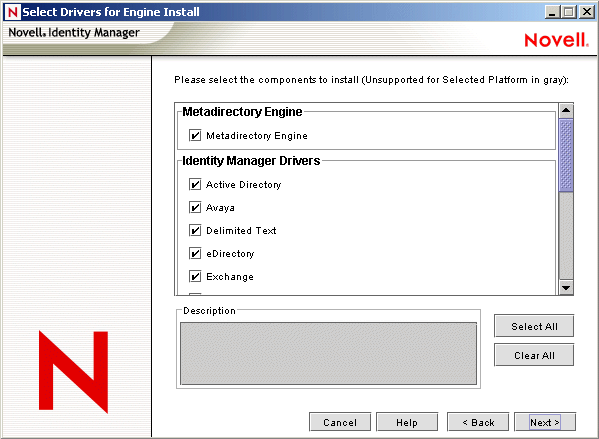Uncheck the Metadirectory Engine checkbox
The image size is (599, 439).
pos(195,135)
